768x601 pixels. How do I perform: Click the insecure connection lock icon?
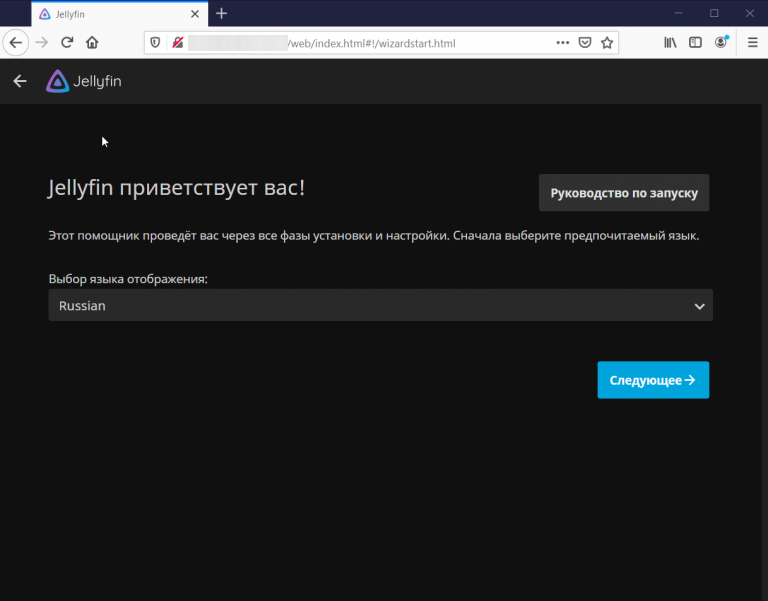pos(177,43)
